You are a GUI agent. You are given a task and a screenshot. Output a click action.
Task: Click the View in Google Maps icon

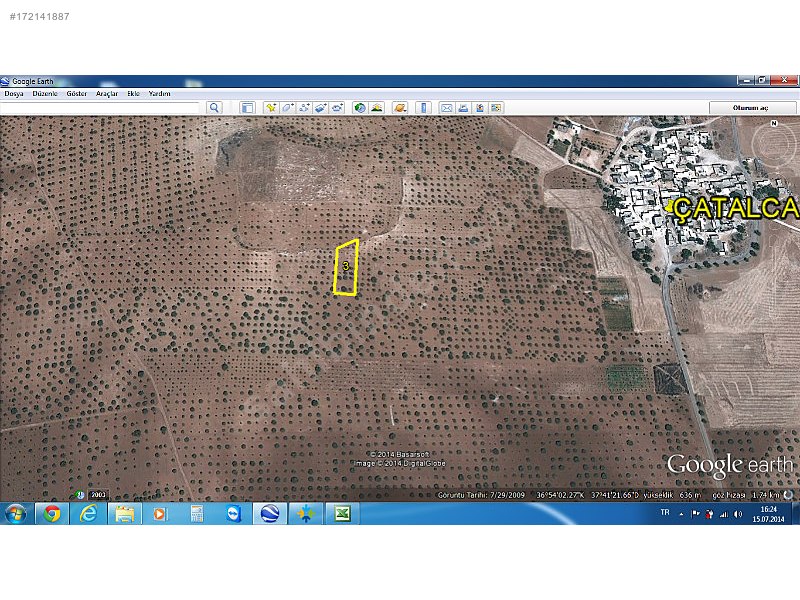[496, 108]
